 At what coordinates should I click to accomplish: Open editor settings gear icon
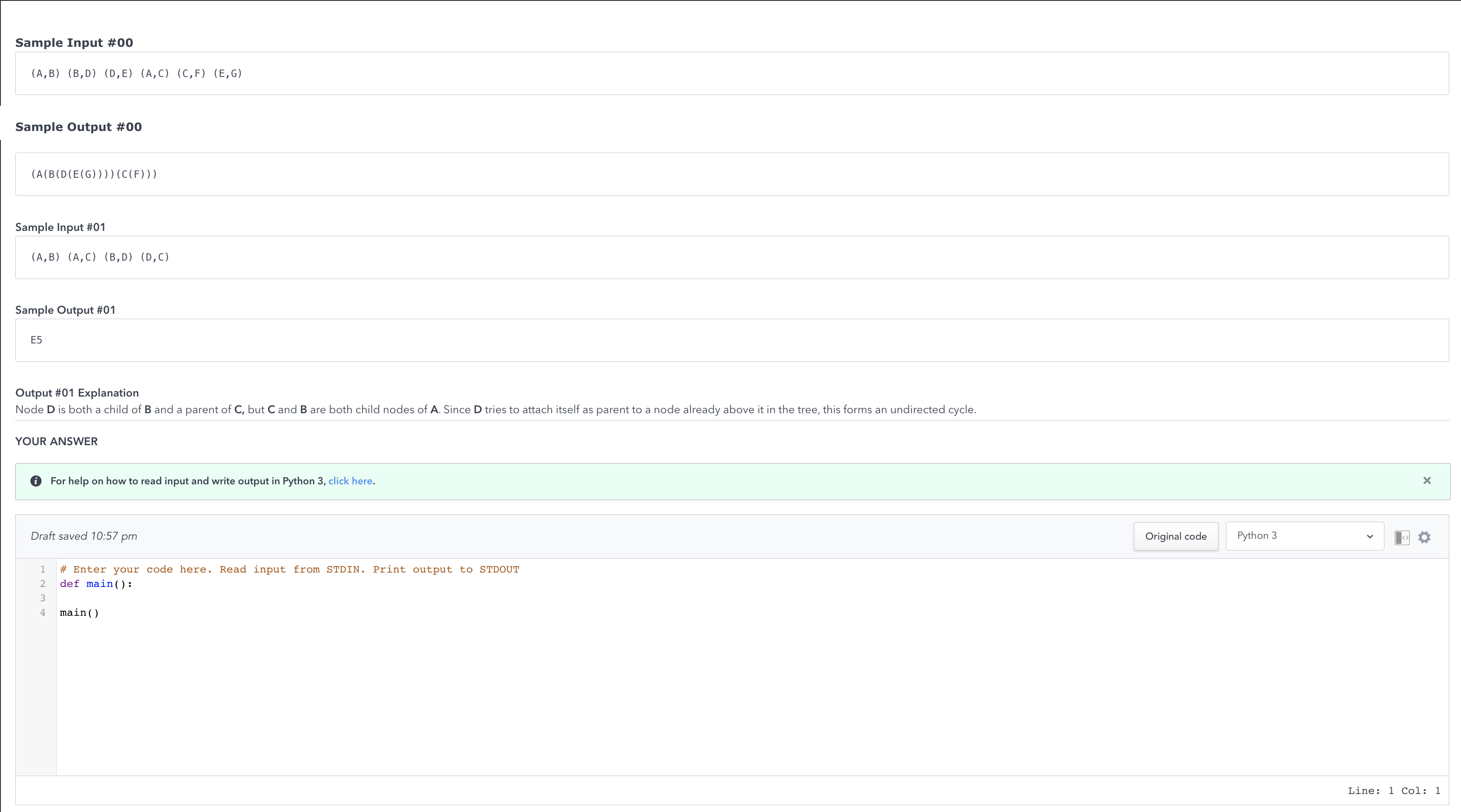click(1424, 537)
